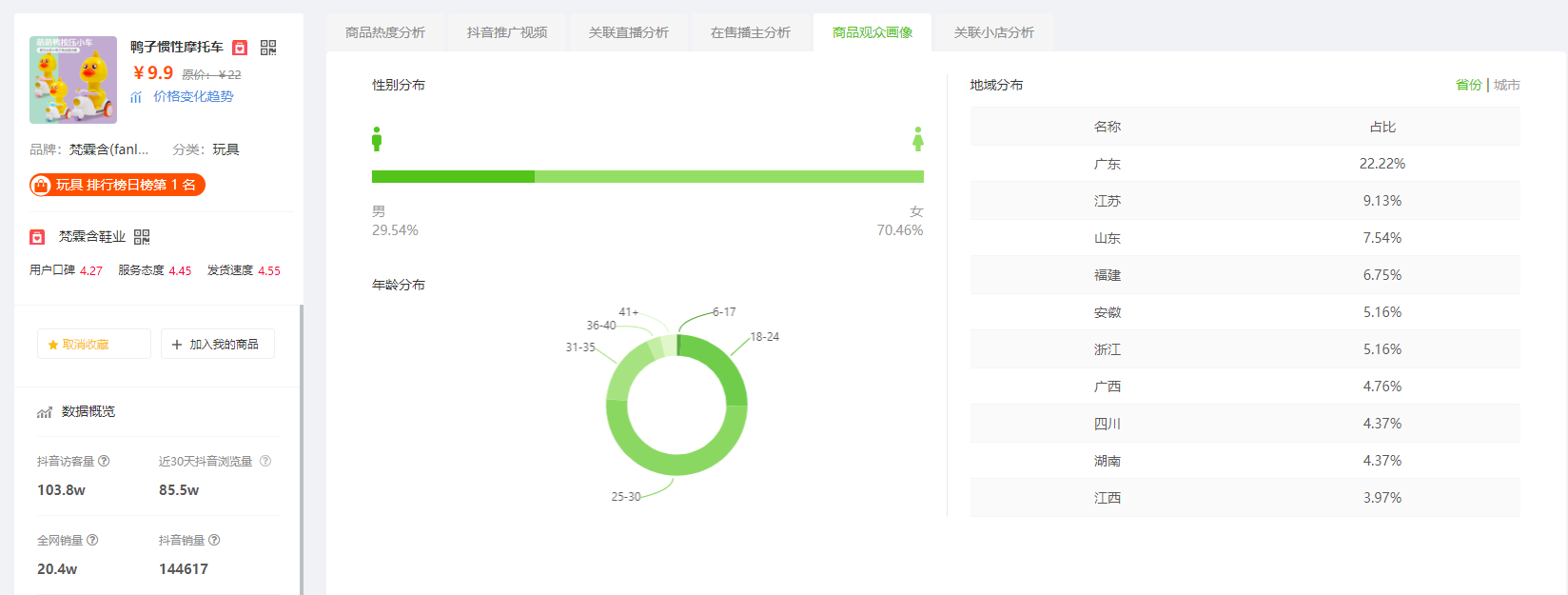Click help icon next to 抖音访客量
This screenshot has width=1568, height=595.
104,461
